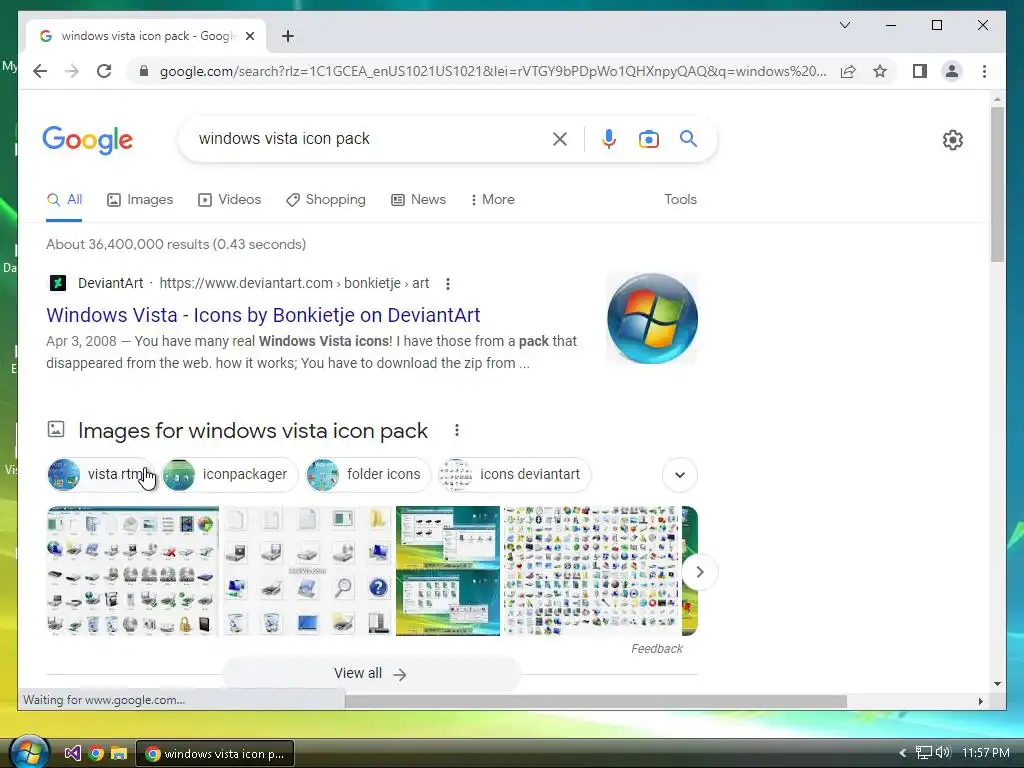
Task: View site information via the lock icon
Action: click(144, 71)
